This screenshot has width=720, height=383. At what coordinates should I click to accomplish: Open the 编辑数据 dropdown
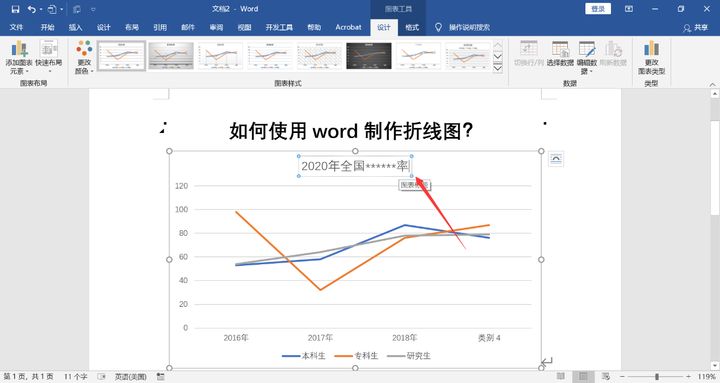pos(587,57)
